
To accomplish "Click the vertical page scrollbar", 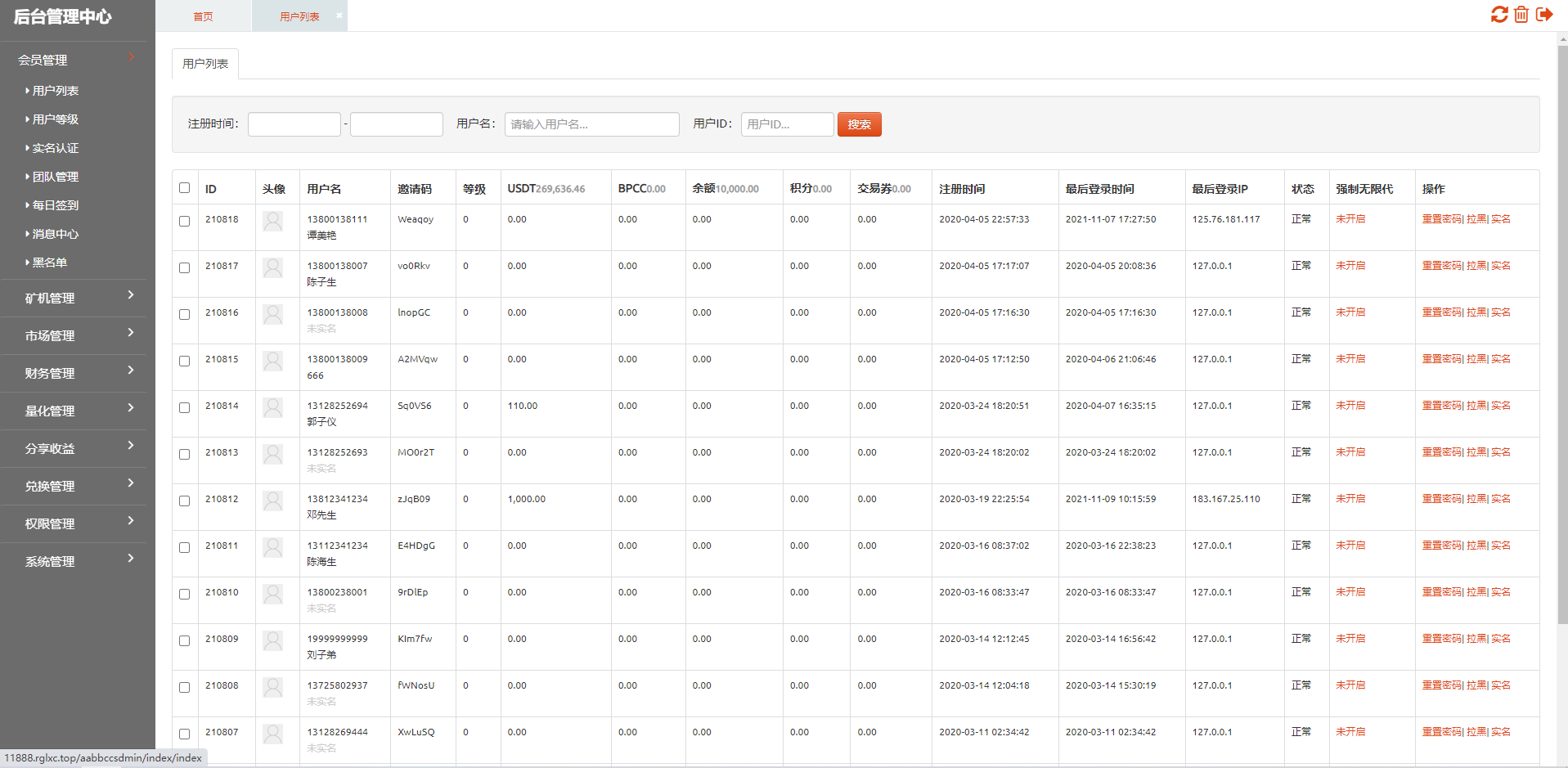I will [x=1562, y=327].
